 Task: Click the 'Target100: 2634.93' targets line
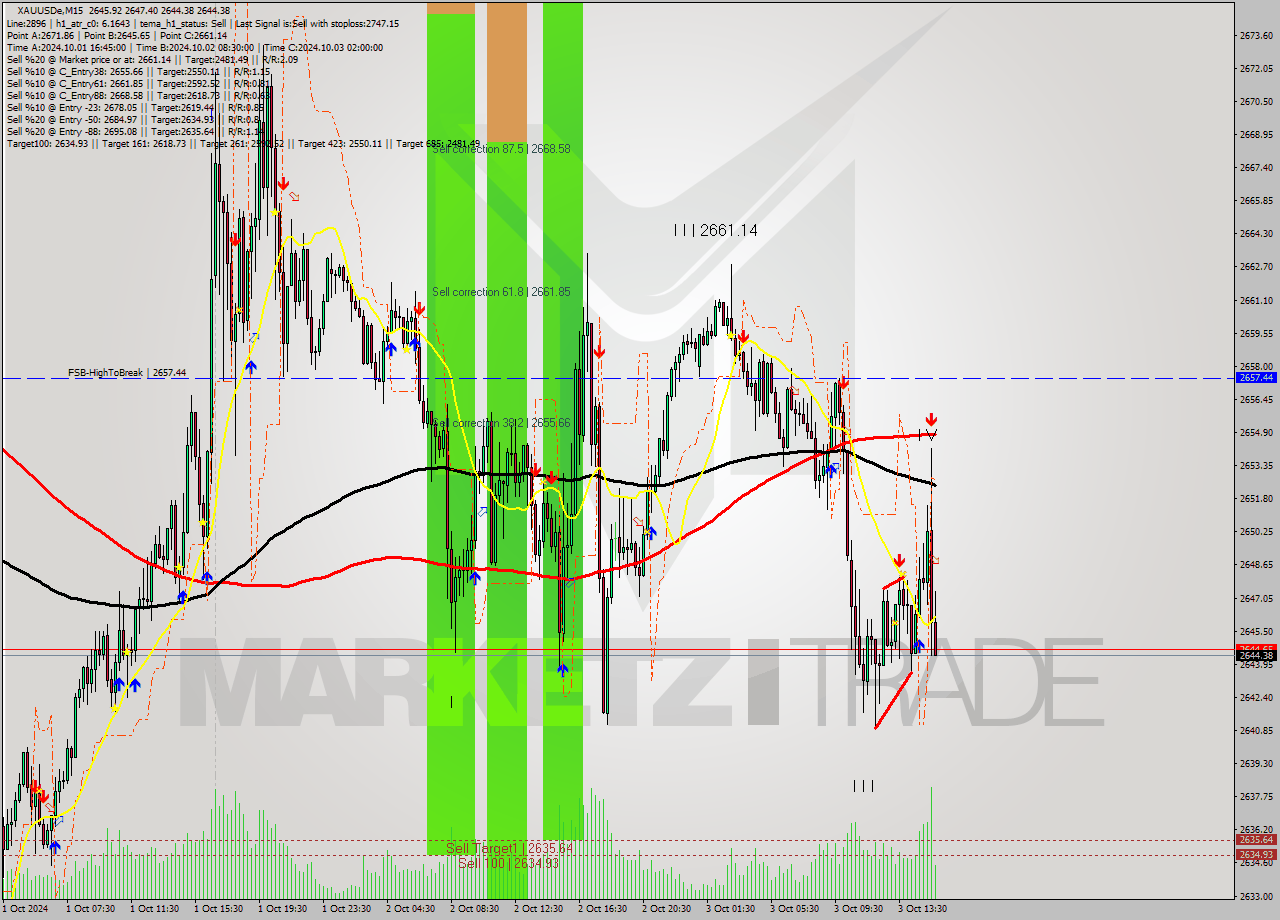pyautogui.click(x=243, y=143)
